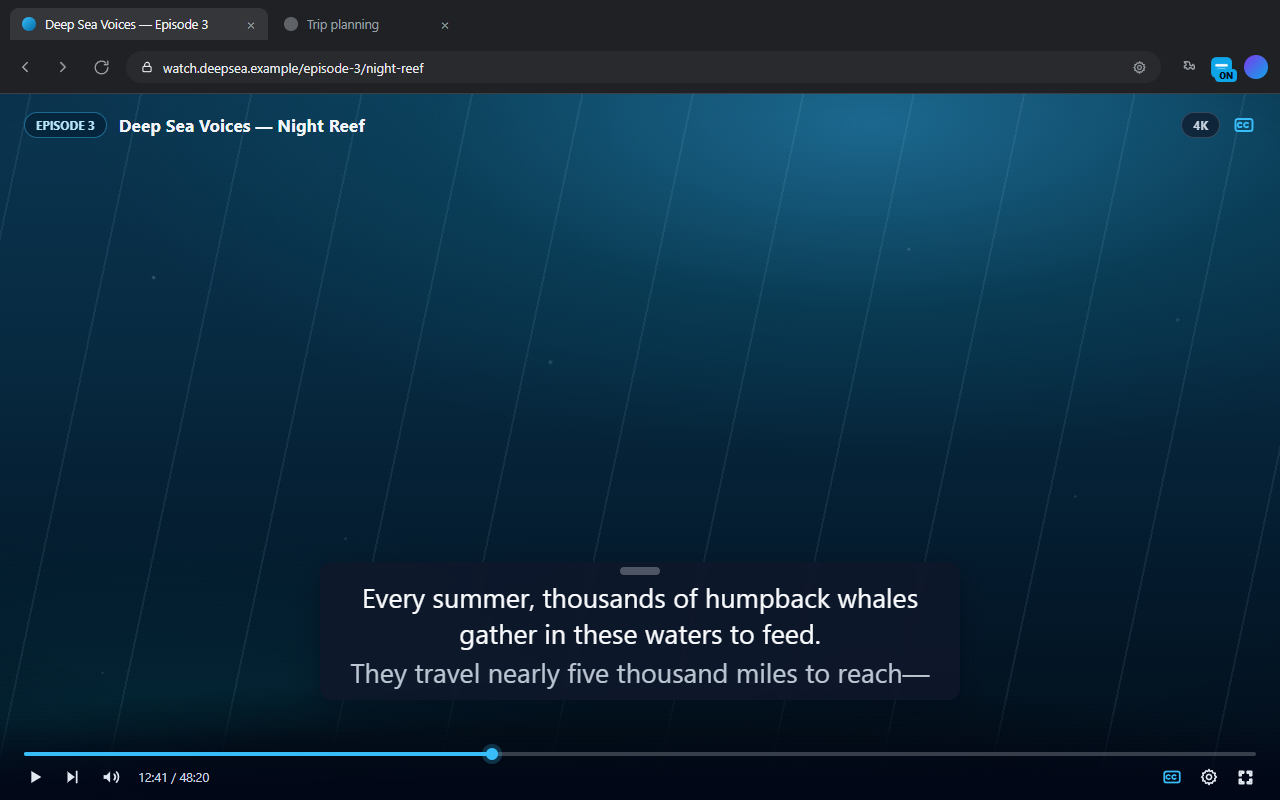Toggle closed captions in bottom control bar
Viewport: 1280px width, 800px height.
point(1171,777)
